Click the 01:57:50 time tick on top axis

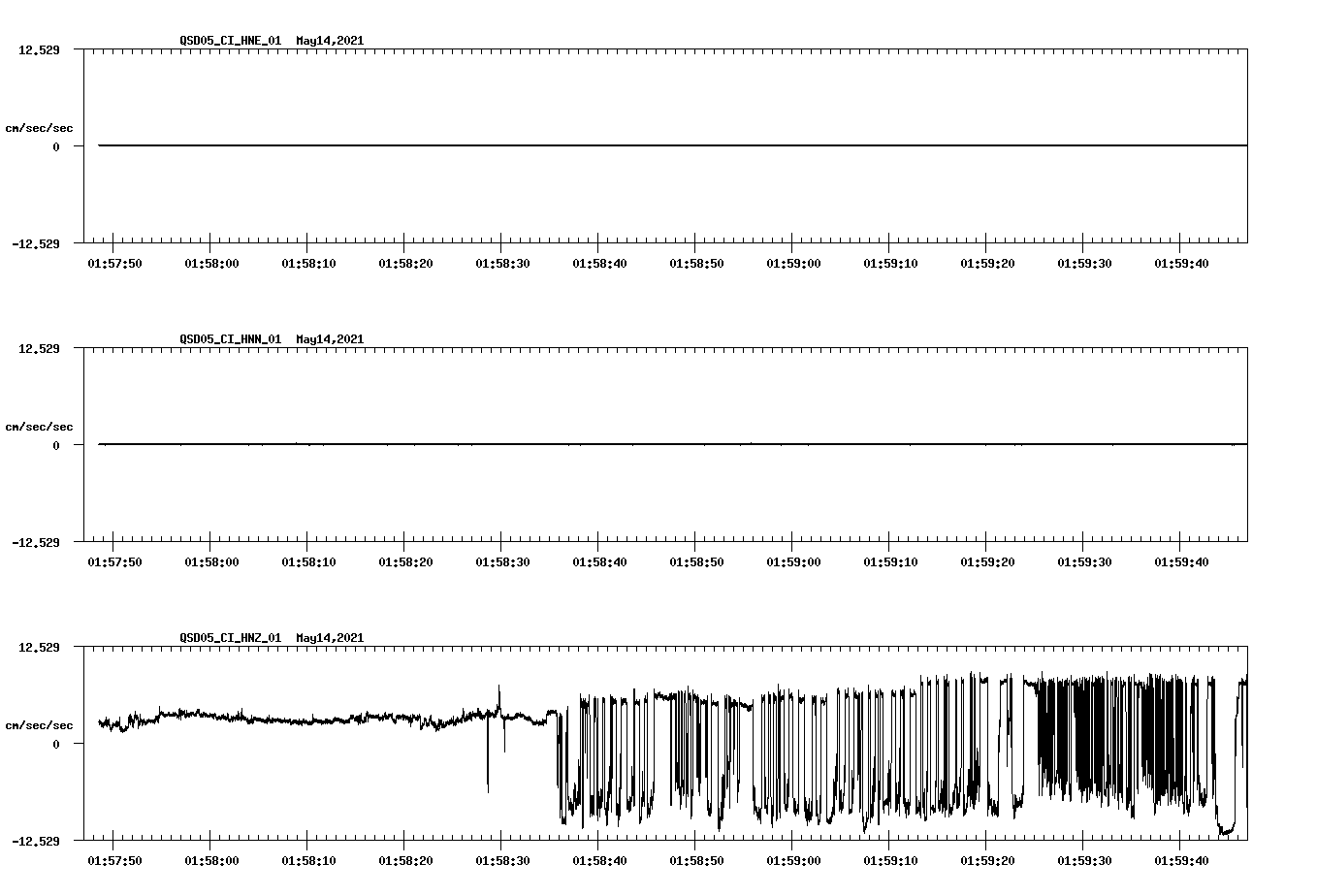coord(113,262)
